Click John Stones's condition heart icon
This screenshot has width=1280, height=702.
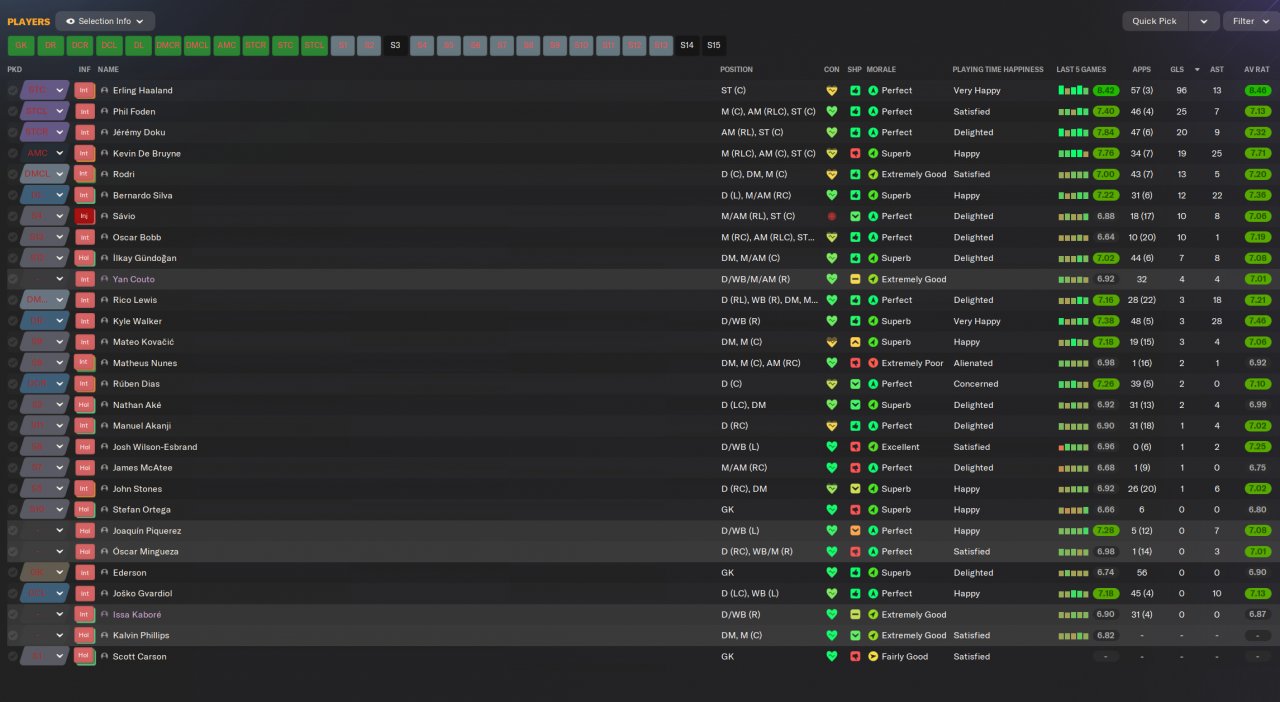point(831,489)
